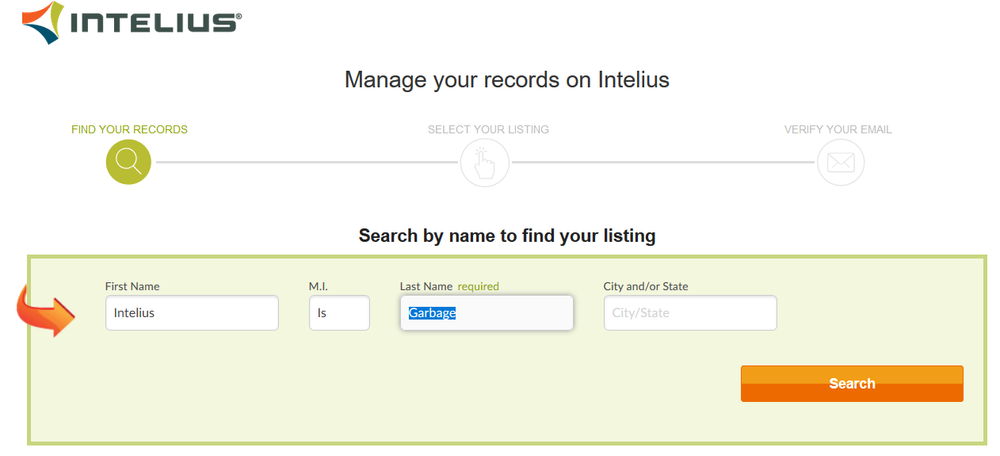Image resolution: width=1000 pixels, height=456 pixels.
Task: Click the Intelius wordmark text
Action: (156, 23)
